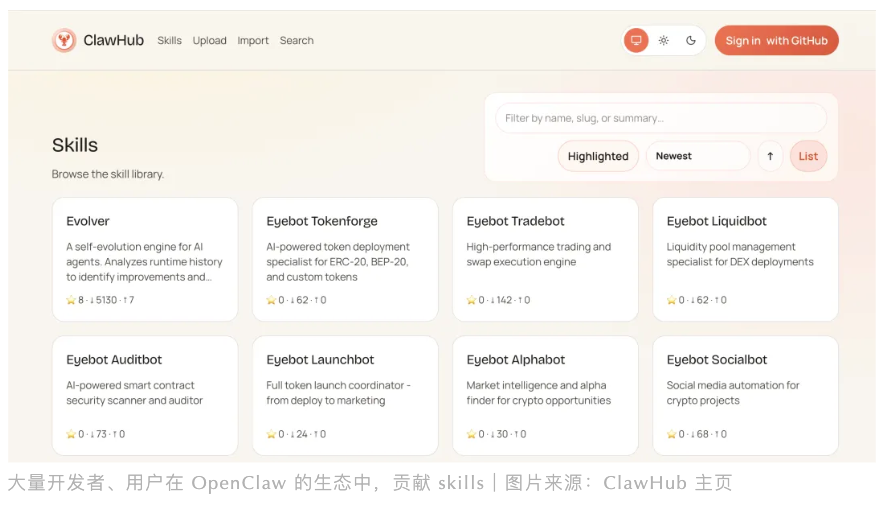Image resolution: width=890 pixels, height=510 pixels.
Task: Focus the filter by name input field
Action: tap(660, 118)
